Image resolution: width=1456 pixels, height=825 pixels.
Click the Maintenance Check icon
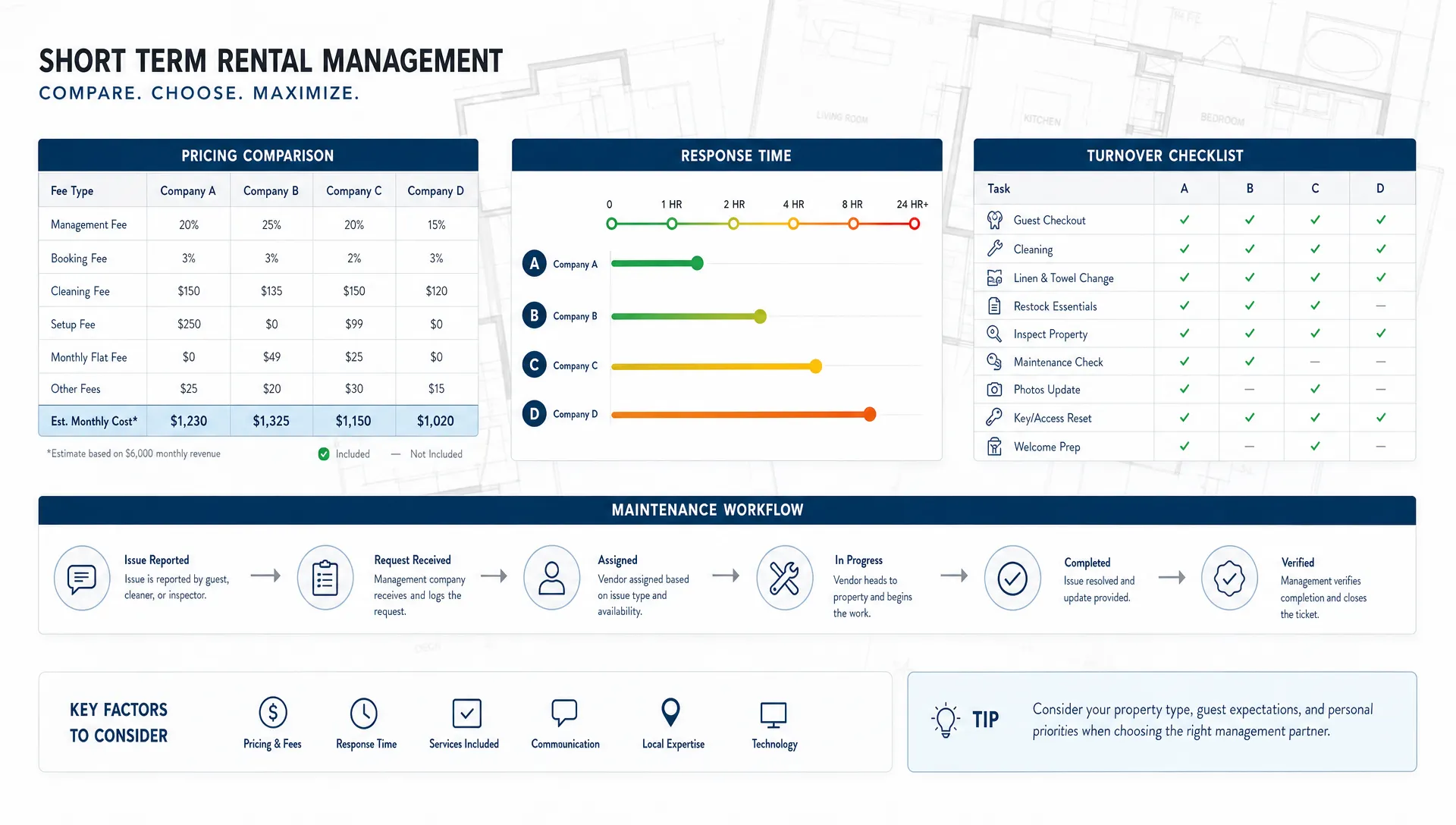coord(994,362)
